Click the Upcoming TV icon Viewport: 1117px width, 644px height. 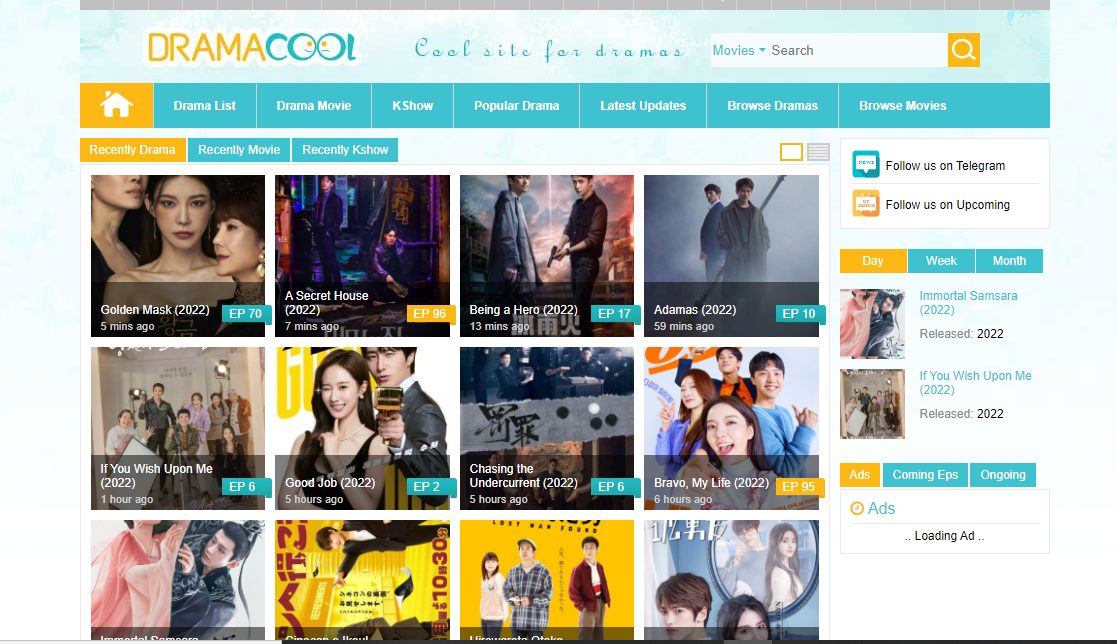coord(866,204)
